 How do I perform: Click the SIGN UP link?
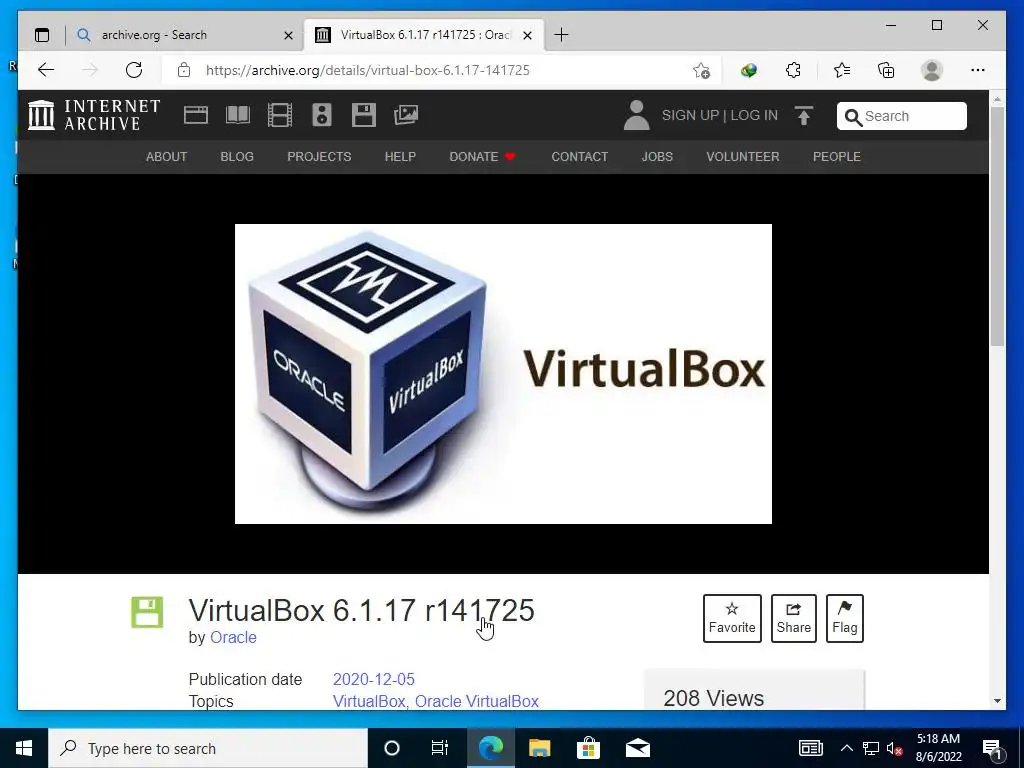pos(690,115)
